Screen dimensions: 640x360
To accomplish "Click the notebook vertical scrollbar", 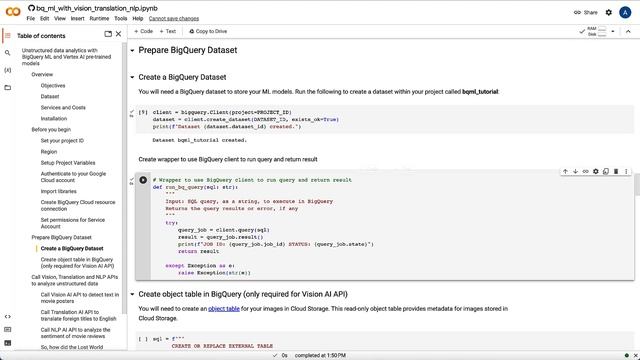I will [637, 184].
